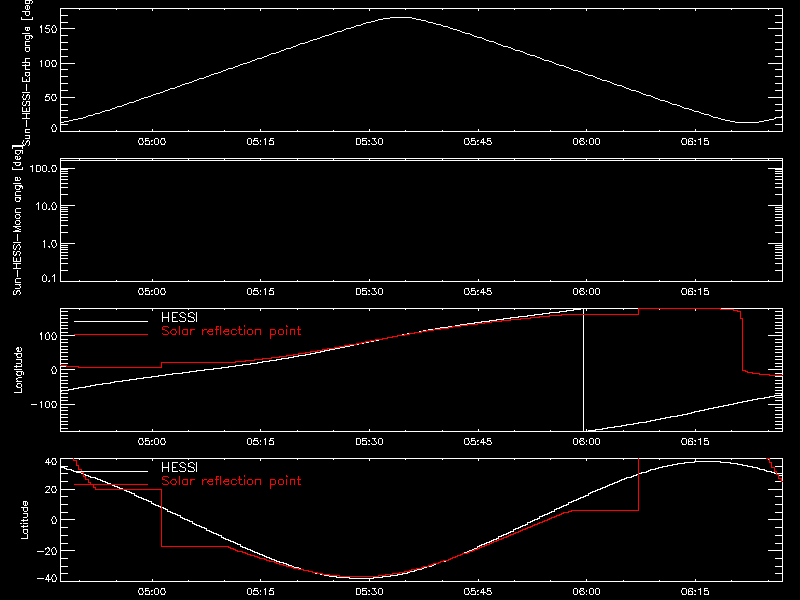Click 05:45 tick label of Earth angle plot

(478, 142)
